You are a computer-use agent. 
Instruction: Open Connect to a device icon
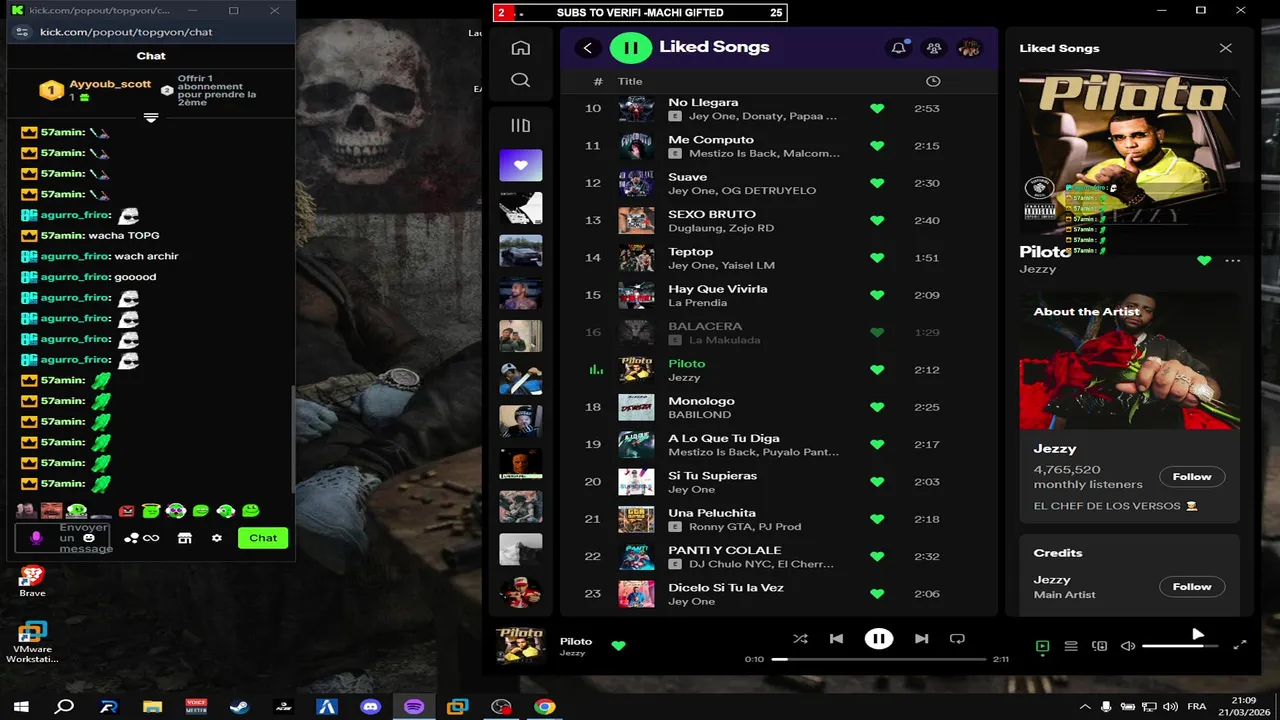[x=1100, y=646]
